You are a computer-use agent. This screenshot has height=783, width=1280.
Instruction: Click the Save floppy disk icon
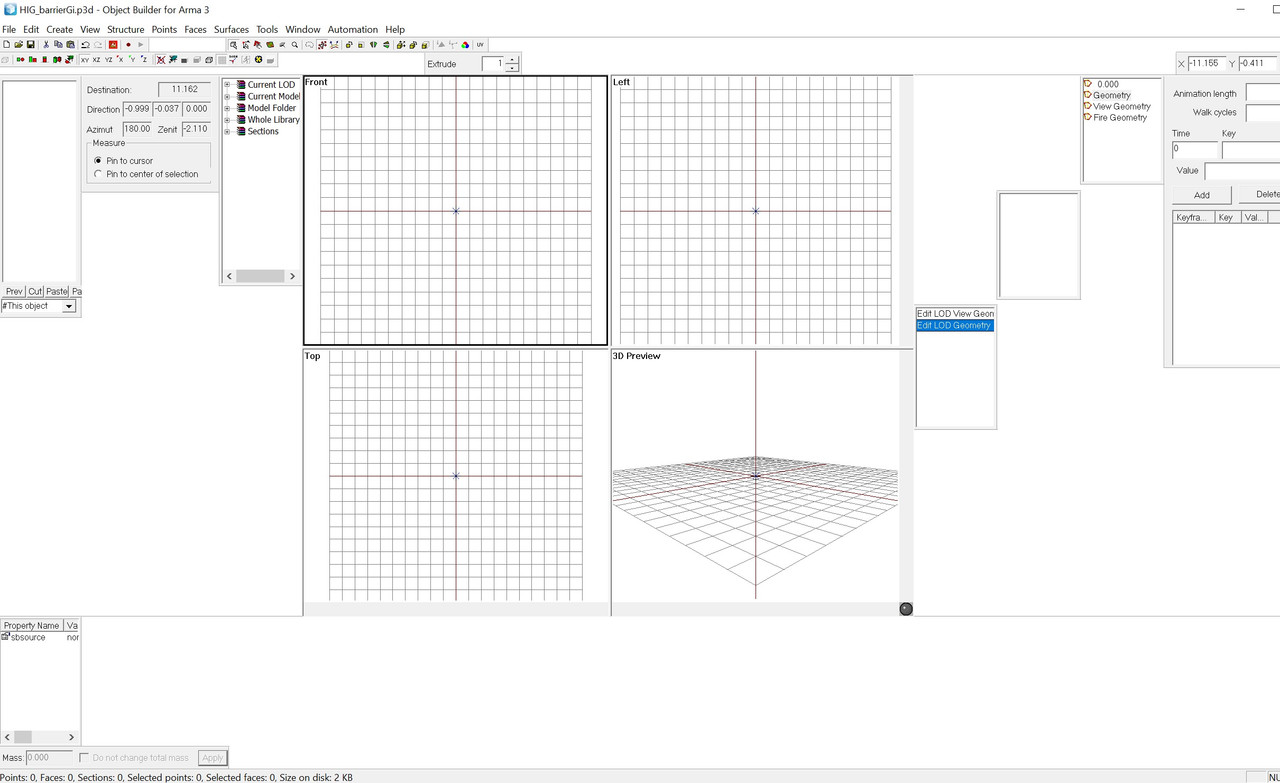pyautogui.click(x=30, y=44)
